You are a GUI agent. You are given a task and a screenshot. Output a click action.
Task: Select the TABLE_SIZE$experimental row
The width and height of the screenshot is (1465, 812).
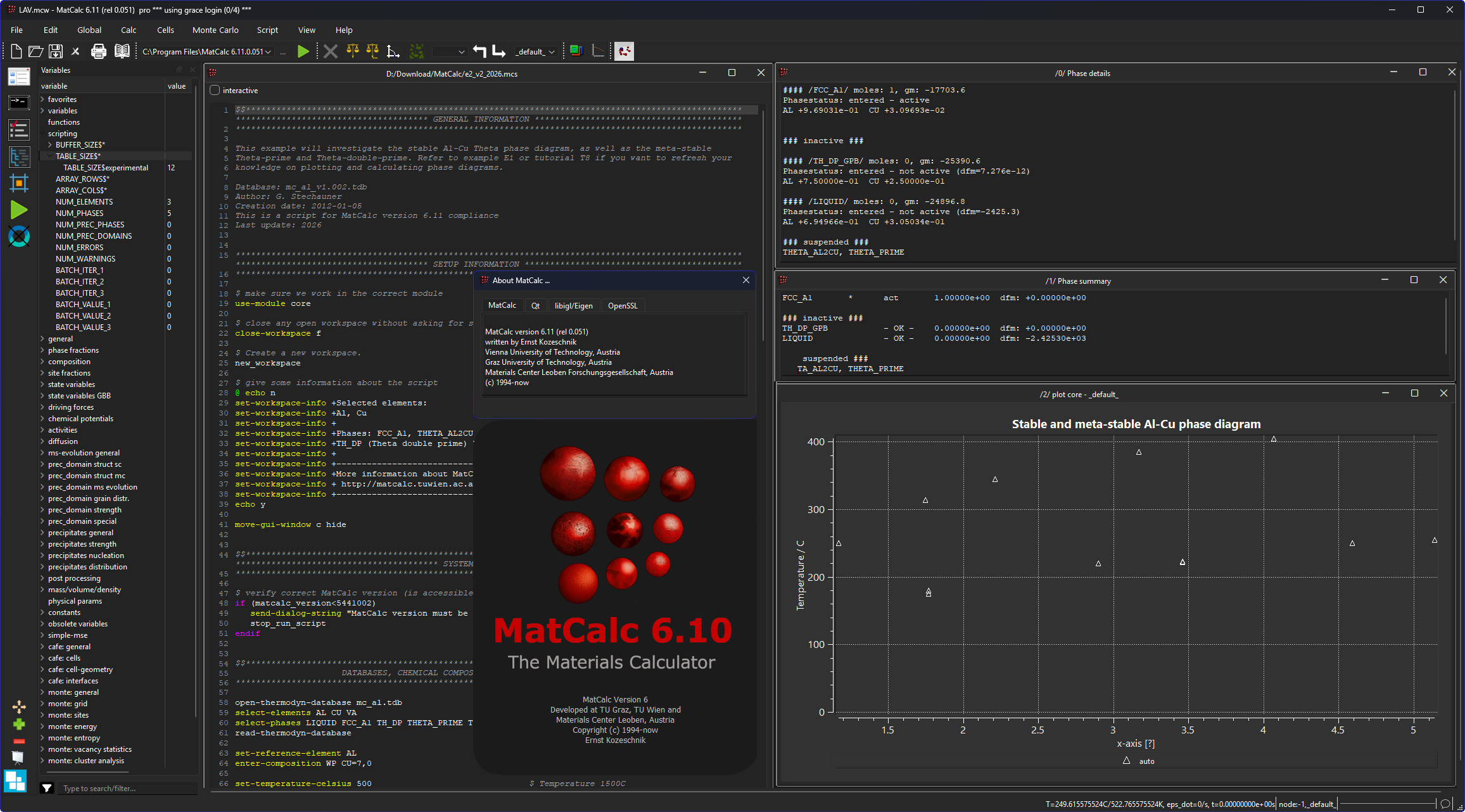click(116, 168)
